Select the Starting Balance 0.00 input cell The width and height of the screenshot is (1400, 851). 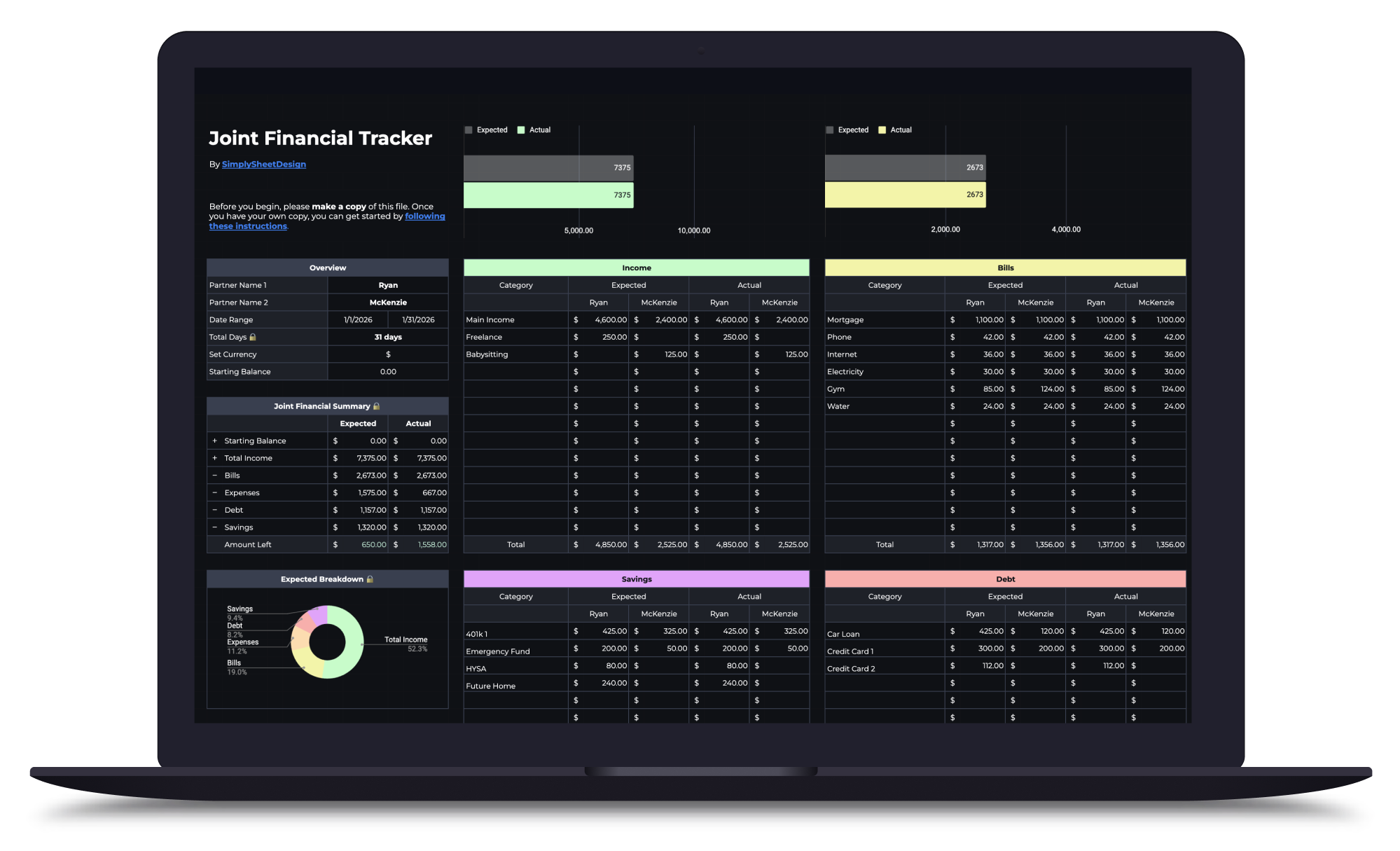pyautogui.click(x=388, y=372)
